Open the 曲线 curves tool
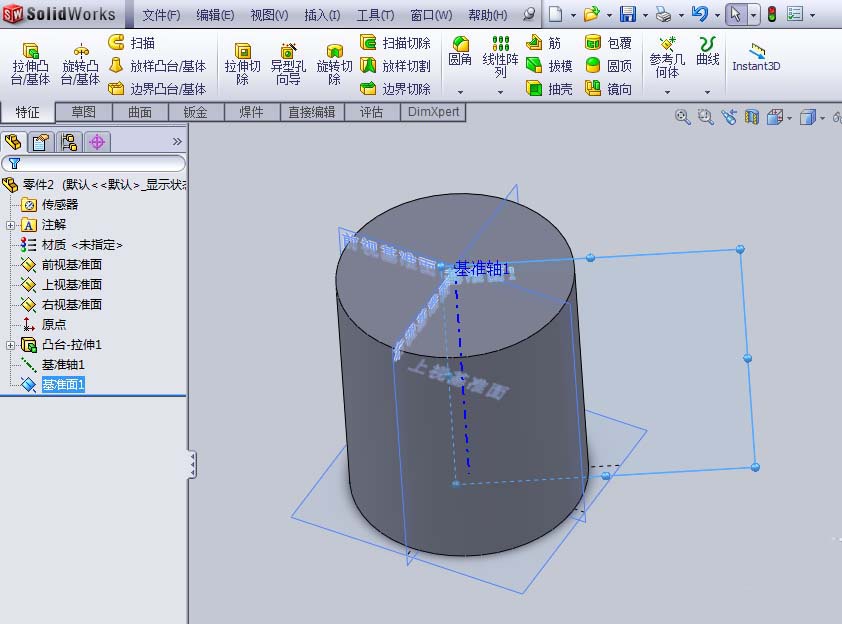The image size is (842, 624). tap(708, 51)
